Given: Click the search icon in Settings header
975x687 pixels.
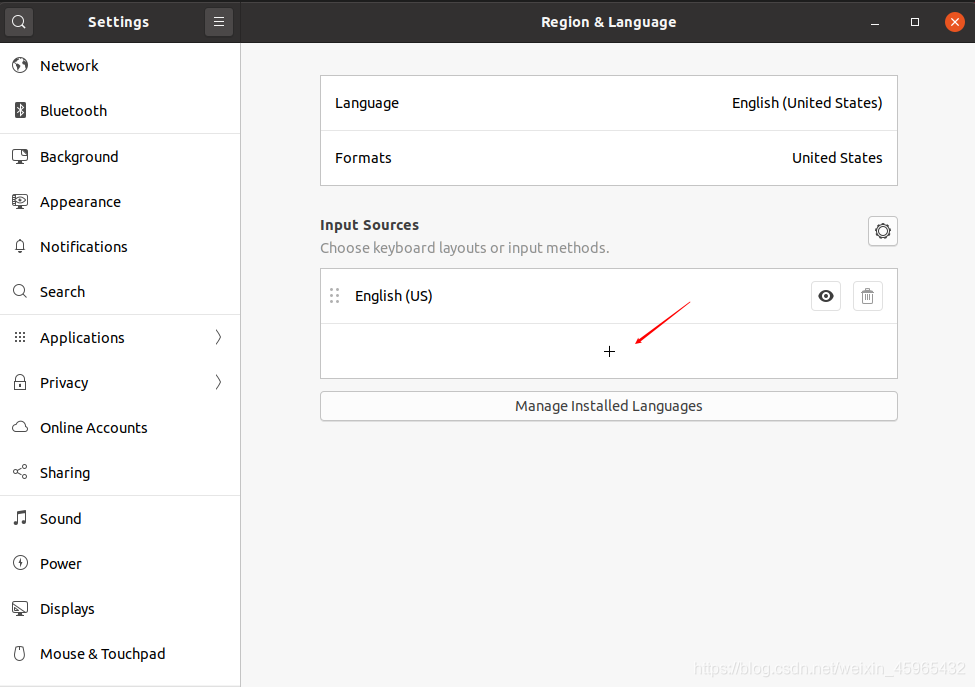Looking at the screenshot, I should coord(19,21).
